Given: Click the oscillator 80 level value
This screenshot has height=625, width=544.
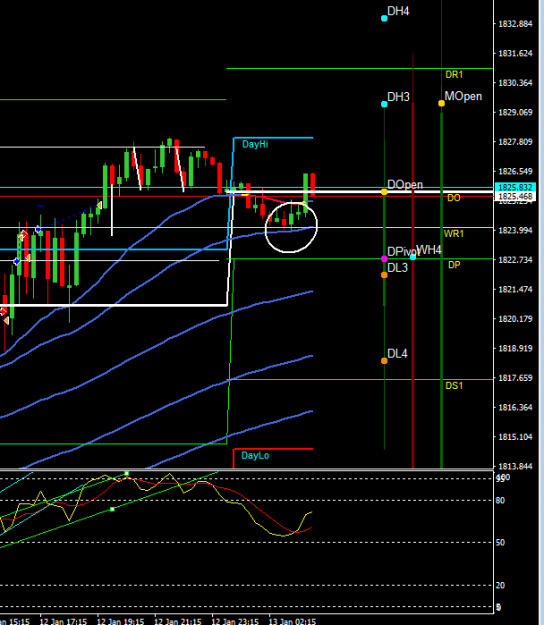Looking at the screenshot, I should (500, 501).
